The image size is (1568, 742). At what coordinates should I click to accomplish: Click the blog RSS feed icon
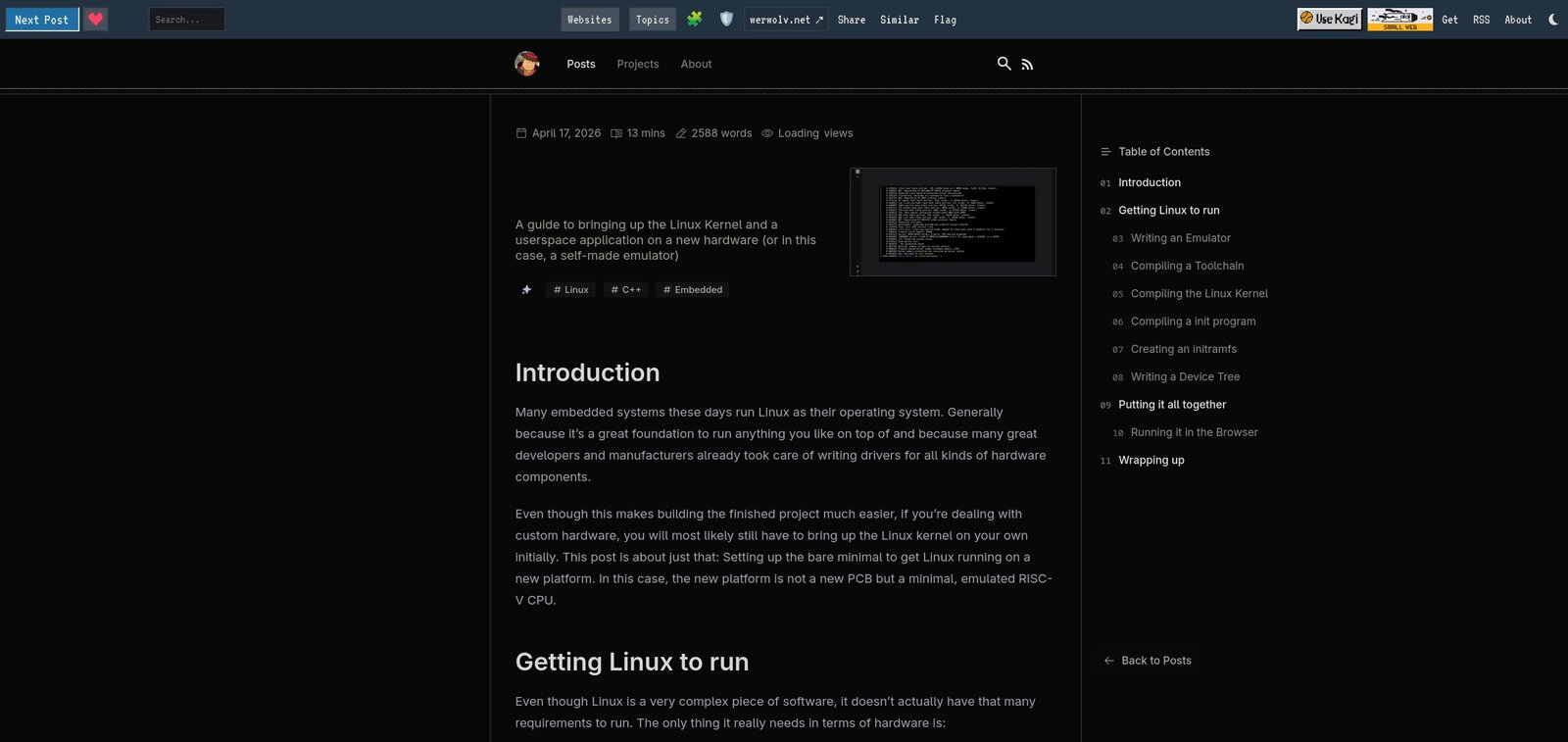[x=1027, y=65]
